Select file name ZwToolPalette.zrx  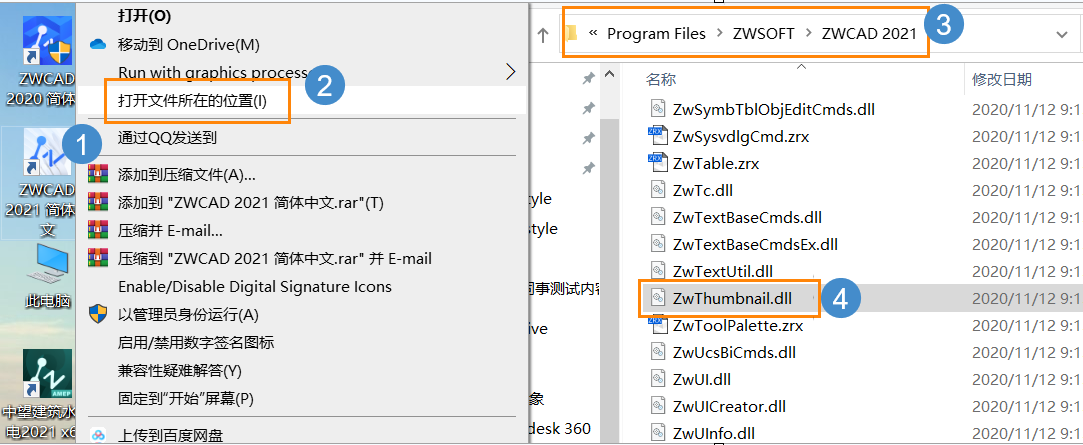pos(738,325)
